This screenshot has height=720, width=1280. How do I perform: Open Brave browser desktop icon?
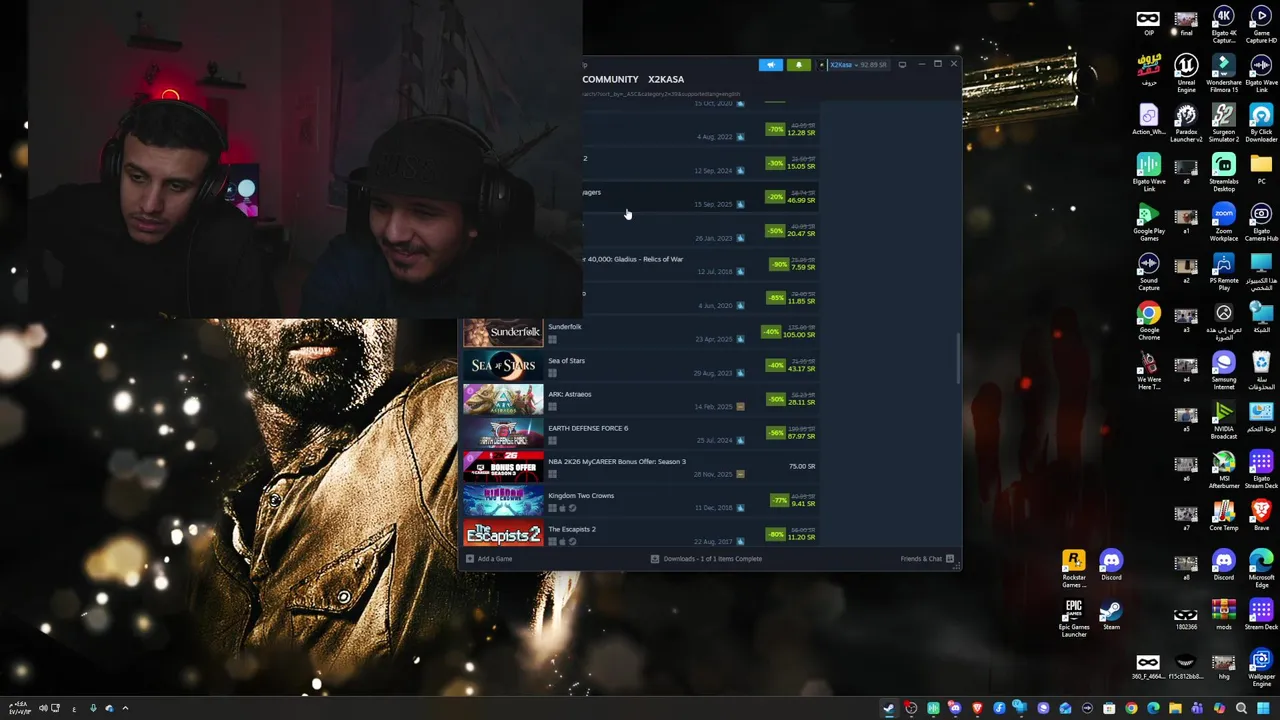pos(1261,516)
